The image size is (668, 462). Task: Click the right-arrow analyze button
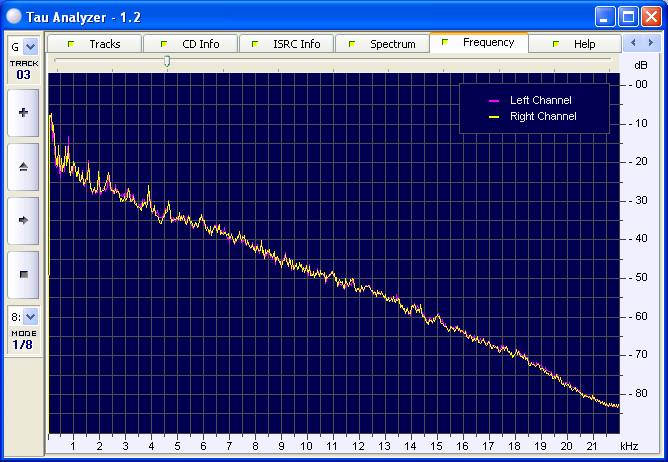tap(23, 219)
